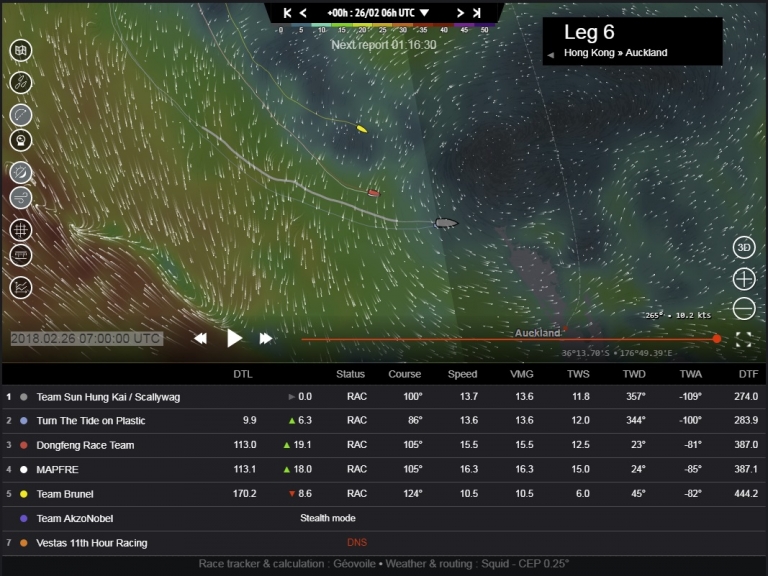
Task: Click the Hong Kong » Auckland route label
Action: pos(615,53)
